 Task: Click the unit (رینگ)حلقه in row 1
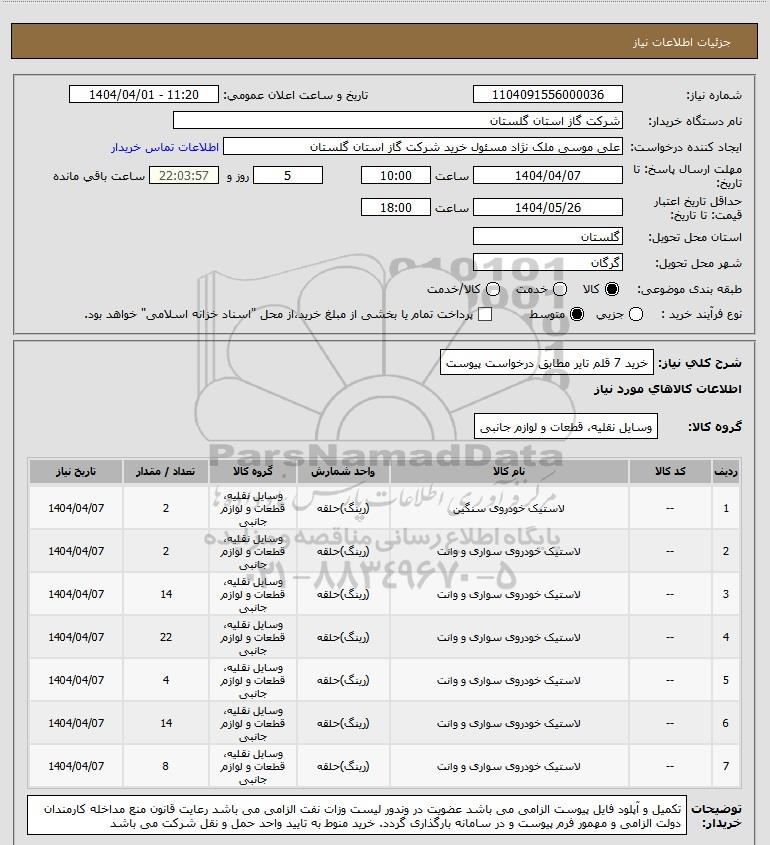click(343, 508)
